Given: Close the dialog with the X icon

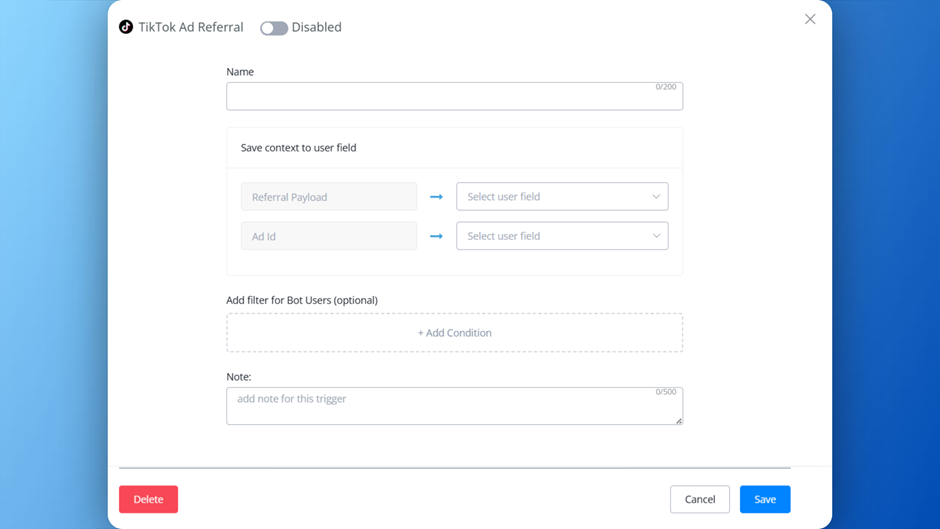Looking at the screenshot, I should point(810,19).
